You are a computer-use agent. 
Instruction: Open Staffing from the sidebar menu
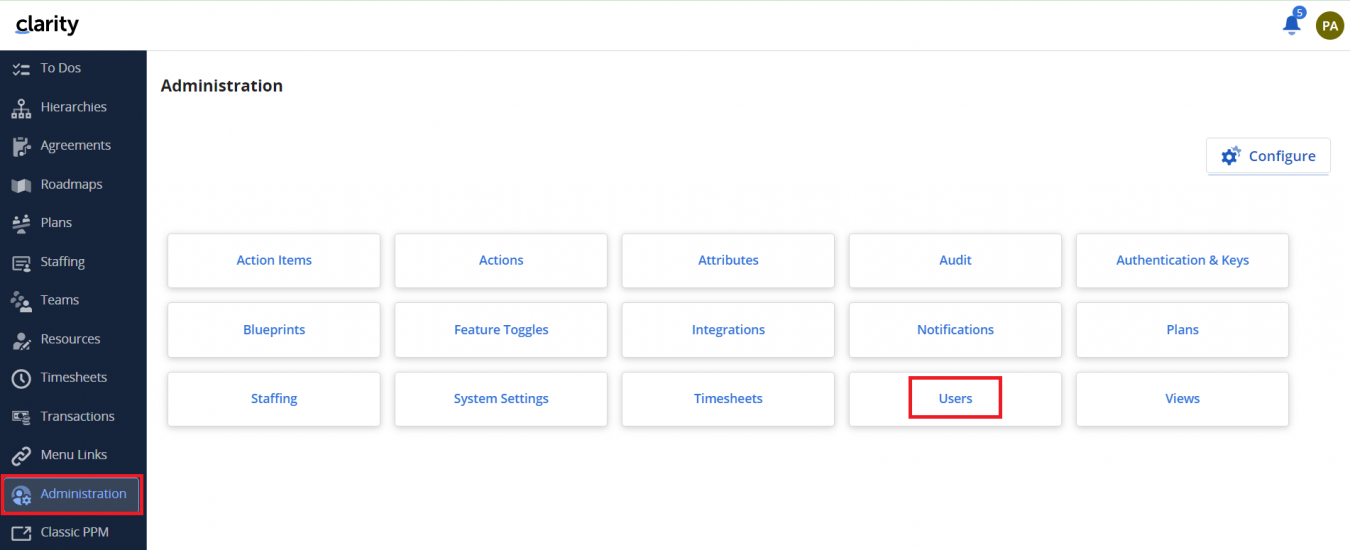pos(62,262)
